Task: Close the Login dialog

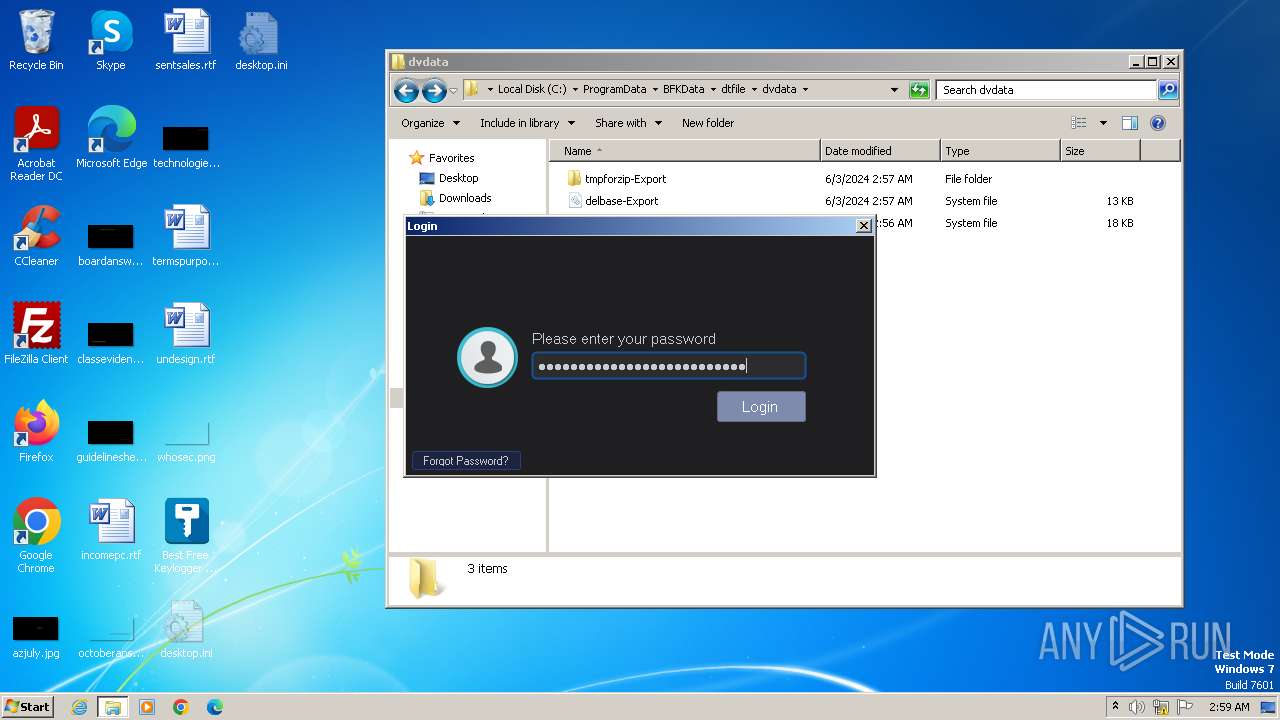Action: pyautogui.click(x=864, y=226)
